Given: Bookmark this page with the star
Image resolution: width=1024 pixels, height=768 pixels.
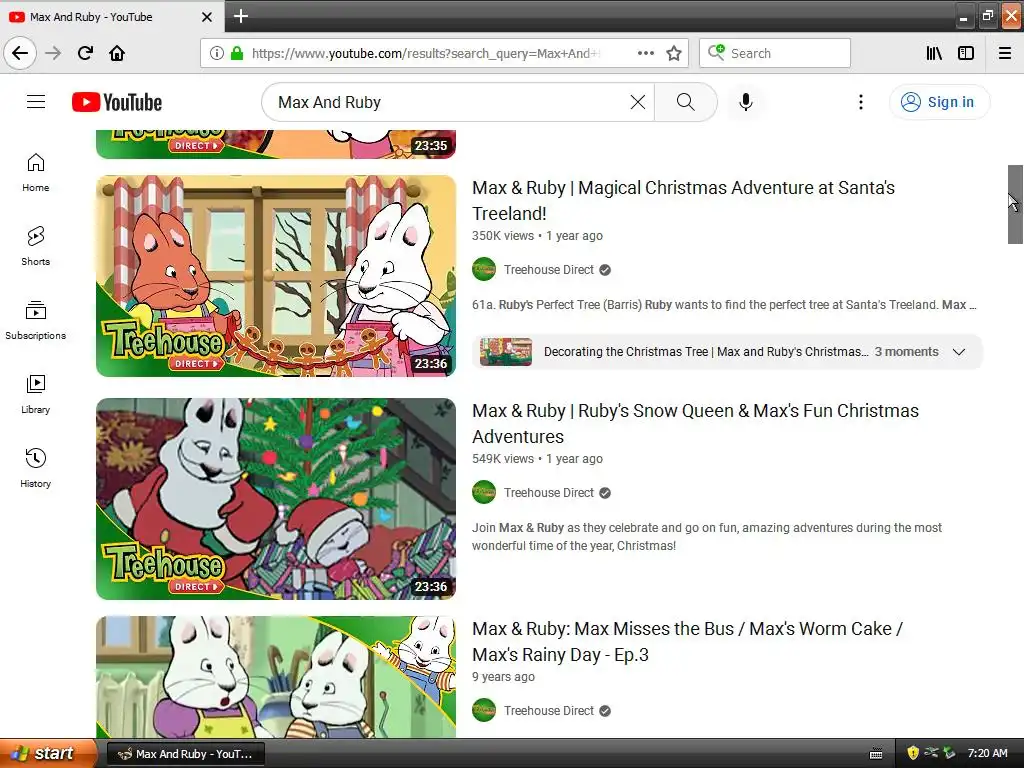Looking at the screenshot, I should coord(674,53).
